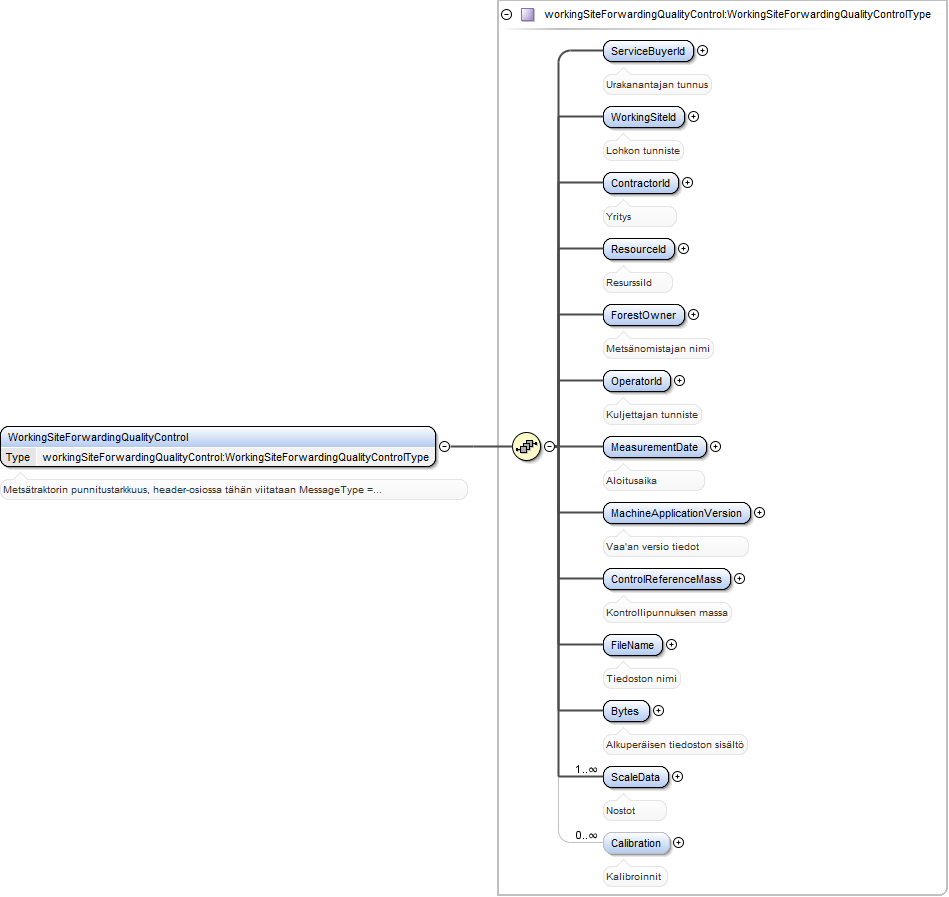Viewport: 949px width, 897px height.
Task: Collapse the sequence group minus icon
Action: [550, 447]
